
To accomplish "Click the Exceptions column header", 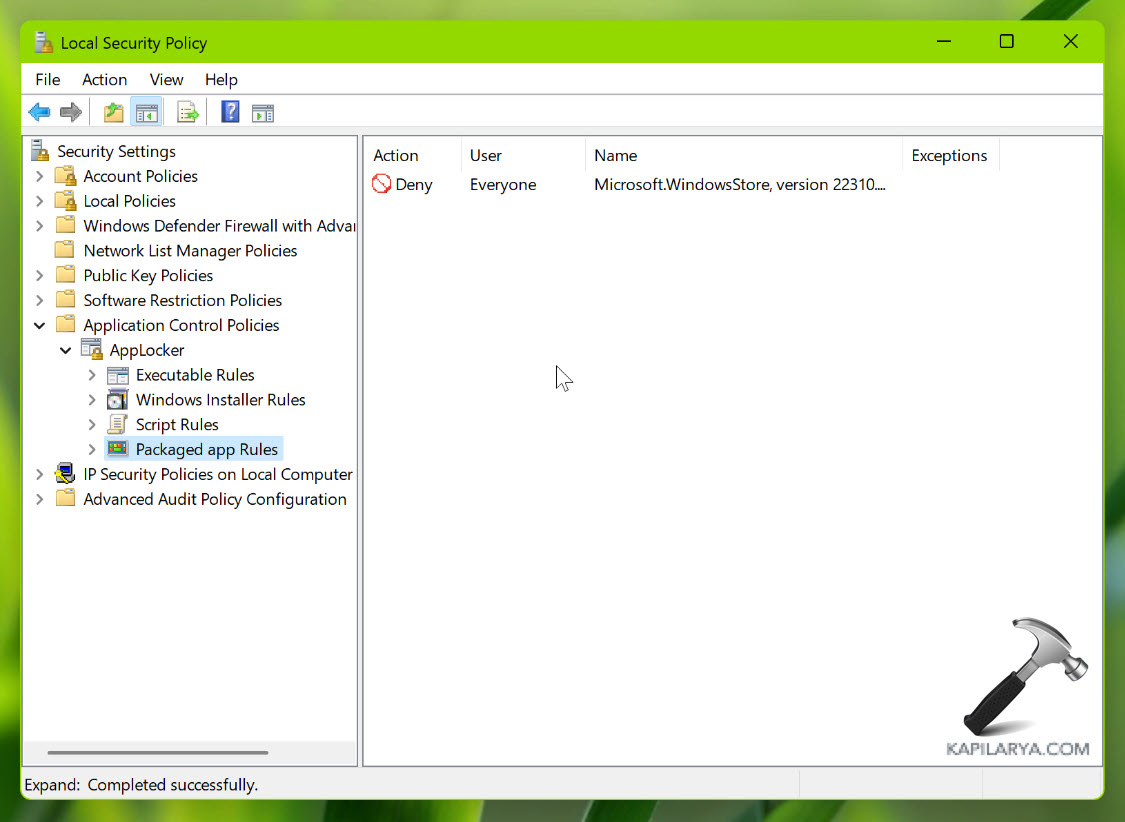I will 949,155.
